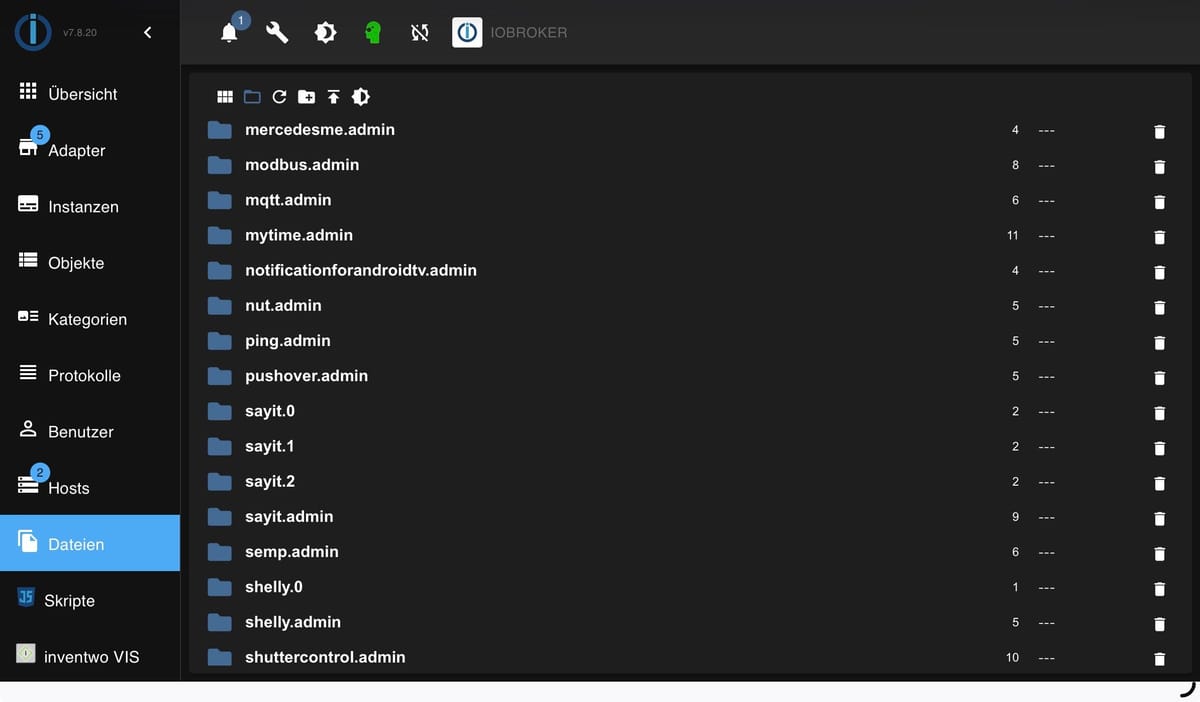Delete the pushover.admin folder
The image size is (1200, 702).
(1159, 377)
